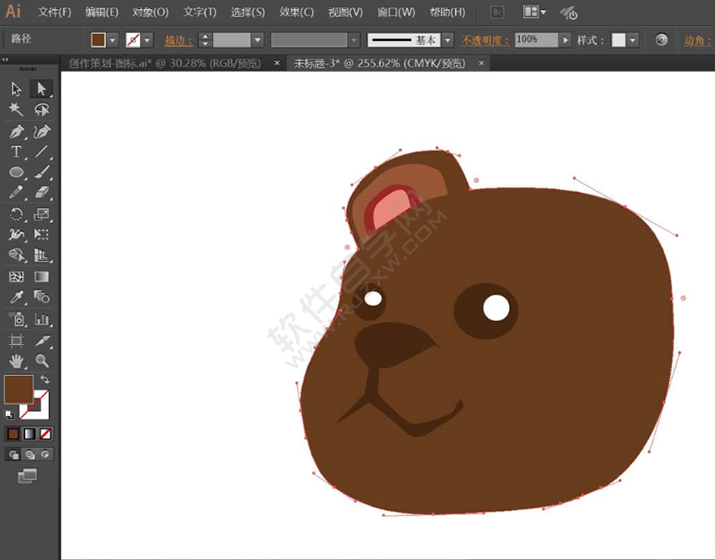Activate the Hand tool
This screenshot has height=560, width=715.
coord(16,360)
